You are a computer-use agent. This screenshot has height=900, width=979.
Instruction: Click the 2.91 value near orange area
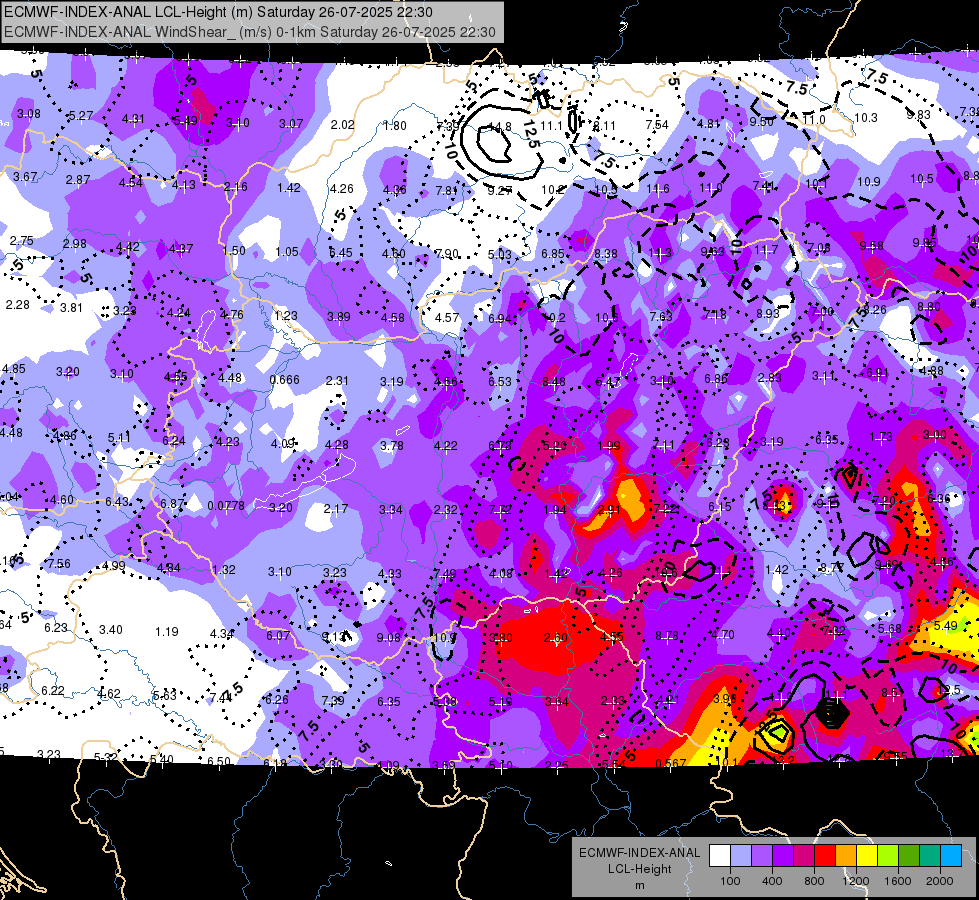point(609,510)
